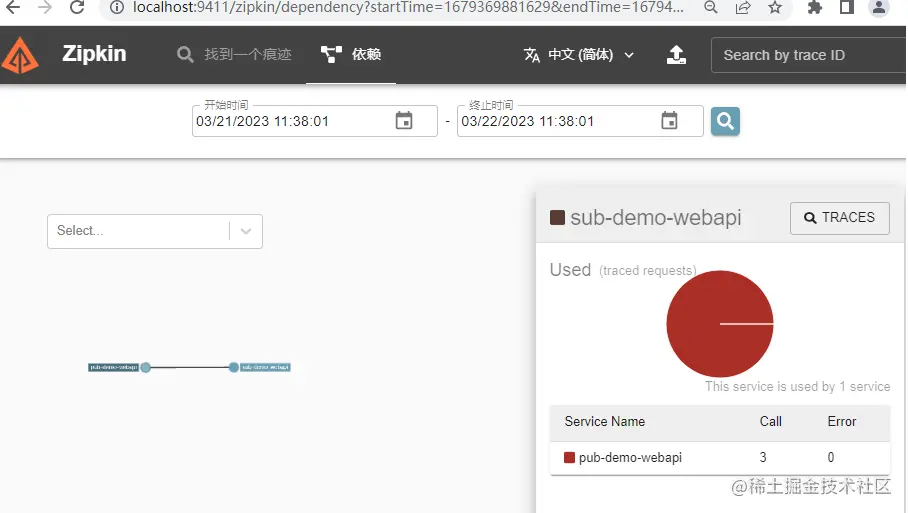Click the Zipkin title text

(94, 54)
